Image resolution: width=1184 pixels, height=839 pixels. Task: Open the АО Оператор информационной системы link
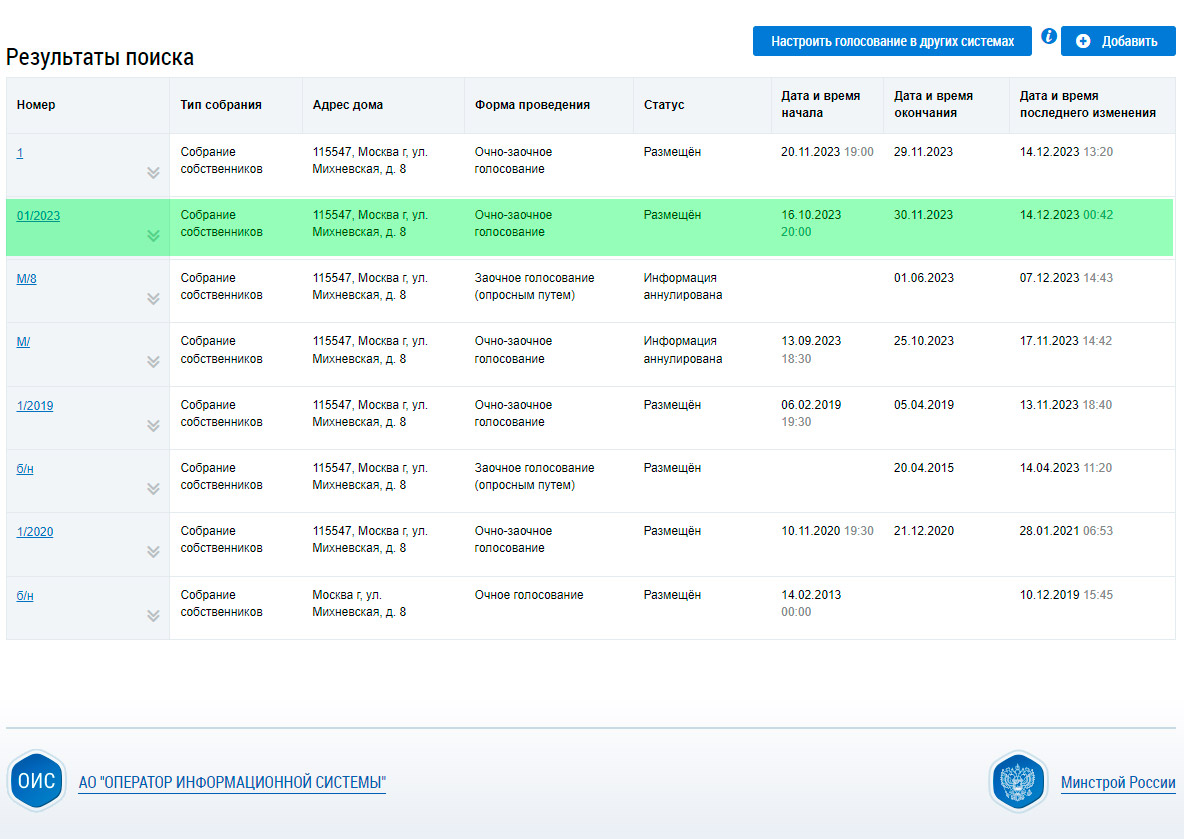(x=232, y=782)
